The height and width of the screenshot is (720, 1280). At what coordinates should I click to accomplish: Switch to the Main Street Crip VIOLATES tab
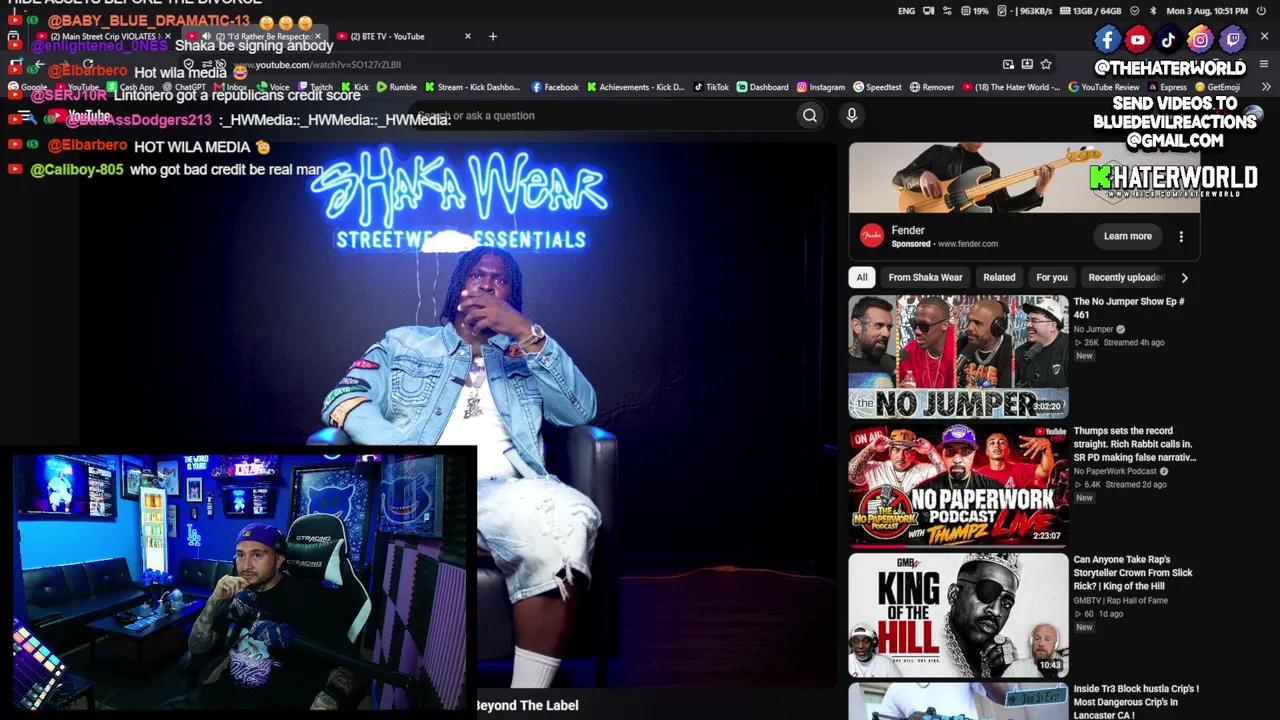coord(102,36)
